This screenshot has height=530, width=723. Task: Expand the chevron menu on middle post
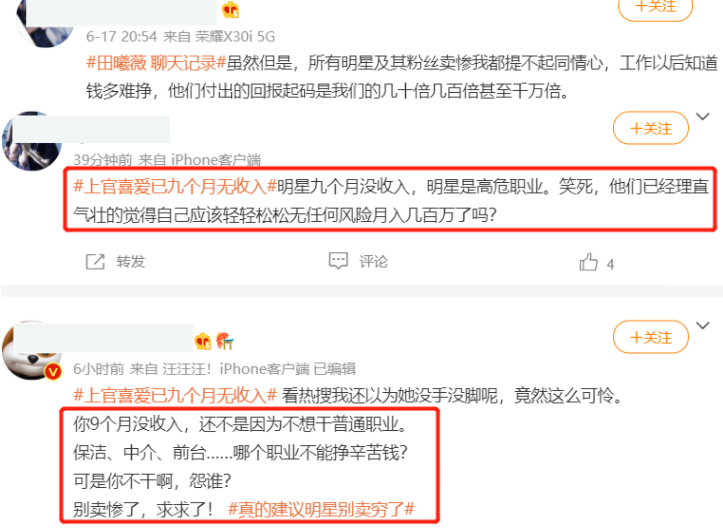[x=702, y=117]
